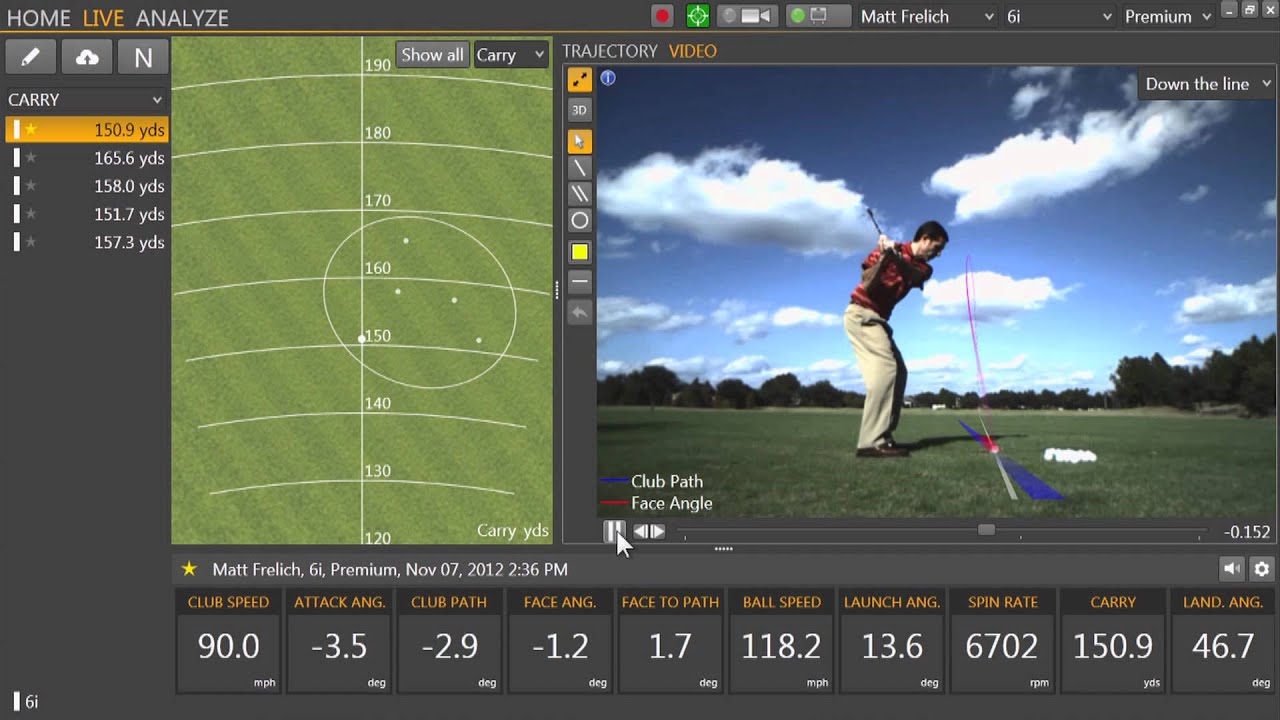The width and height of the screenshot is (1280, 720).
Task: Open the Down the line camera dropdown
Action: [1207, 84]
